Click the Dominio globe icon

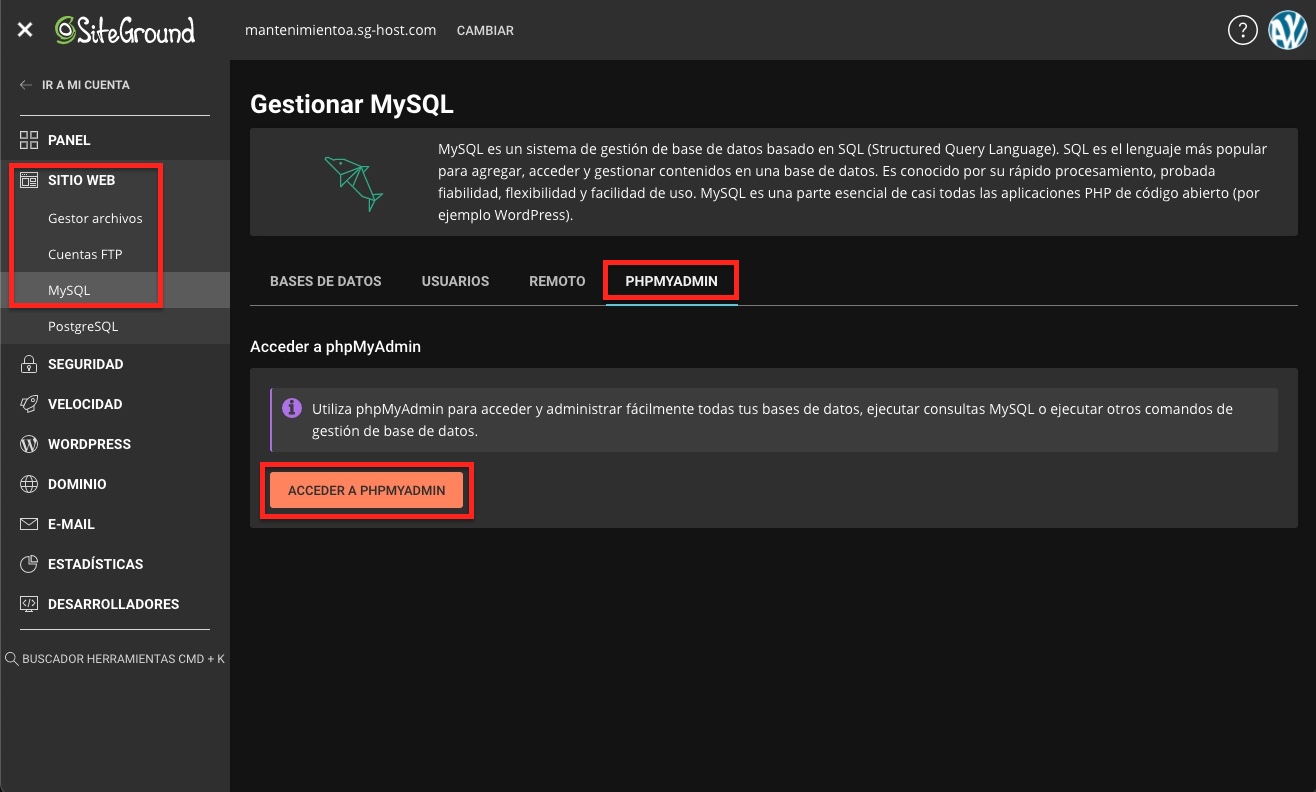click(x=28, y=484)
